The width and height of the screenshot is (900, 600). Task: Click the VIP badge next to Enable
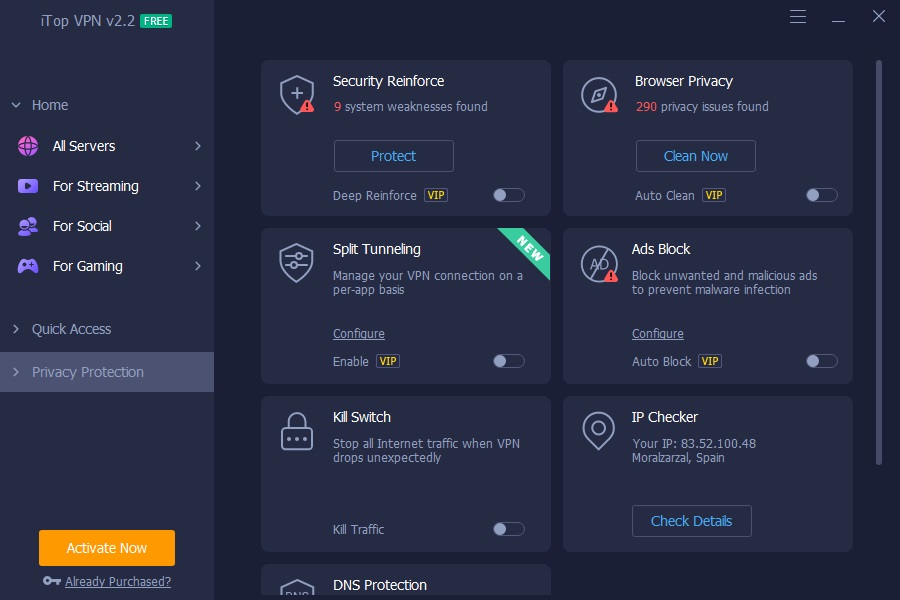(x=387, y=361)
